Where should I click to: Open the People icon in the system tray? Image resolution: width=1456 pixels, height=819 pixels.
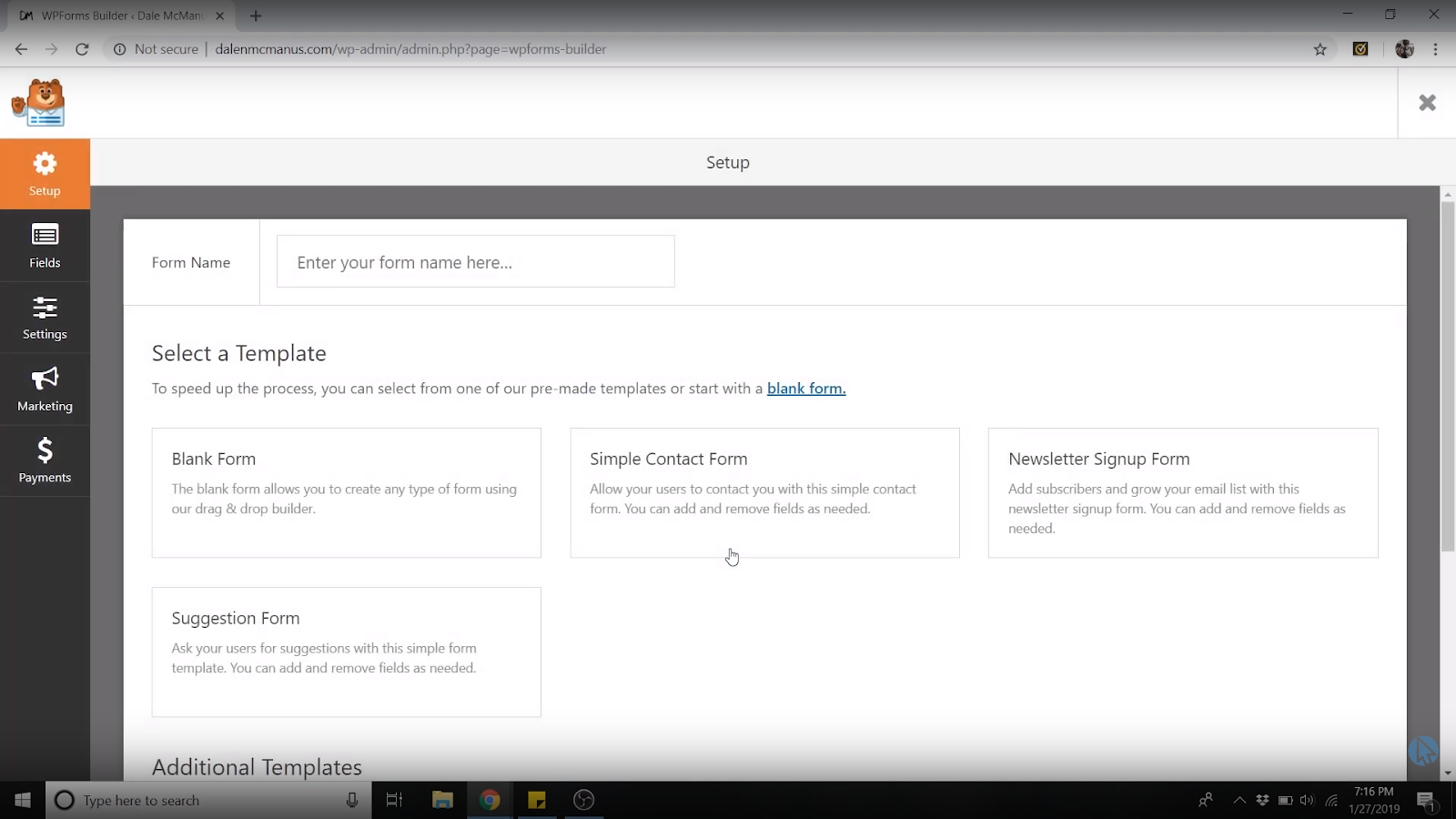(1206, 800)
